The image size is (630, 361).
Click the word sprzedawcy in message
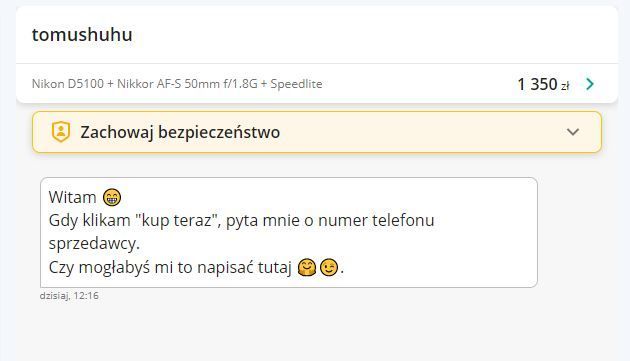[94, 244]
